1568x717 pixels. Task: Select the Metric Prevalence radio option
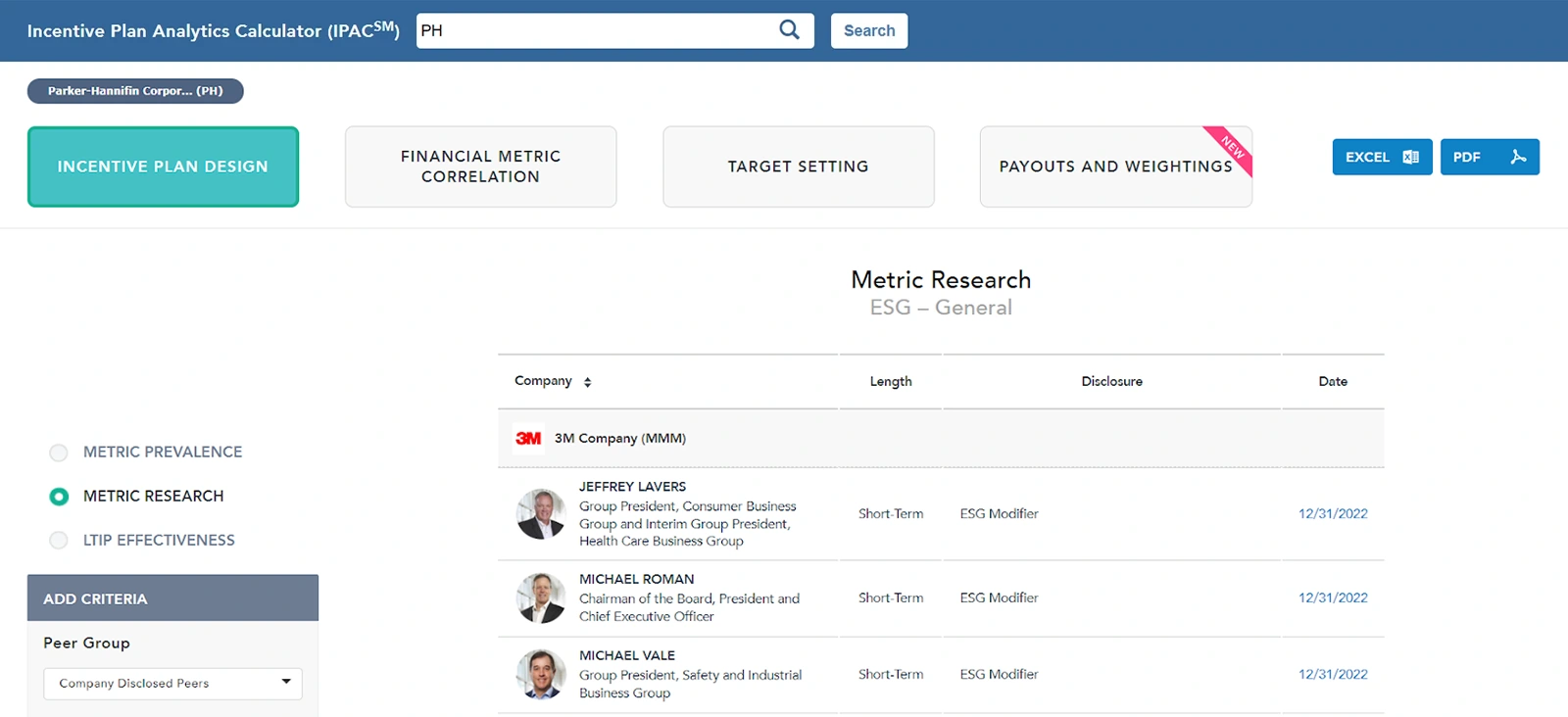pyautogui.click(x=59, y=453)
